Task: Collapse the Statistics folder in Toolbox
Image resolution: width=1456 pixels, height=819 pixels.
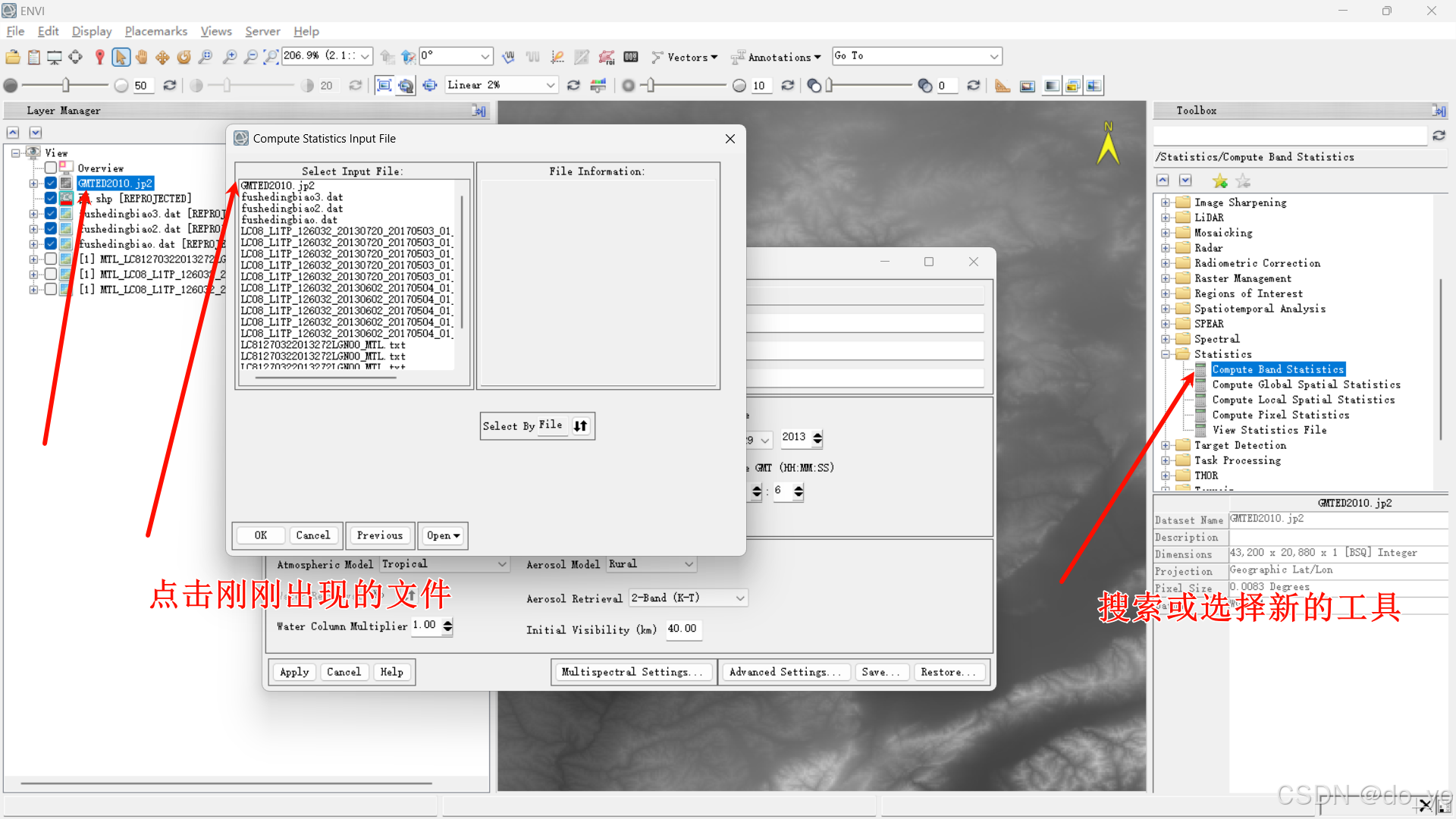Action: pos(1166,354)
